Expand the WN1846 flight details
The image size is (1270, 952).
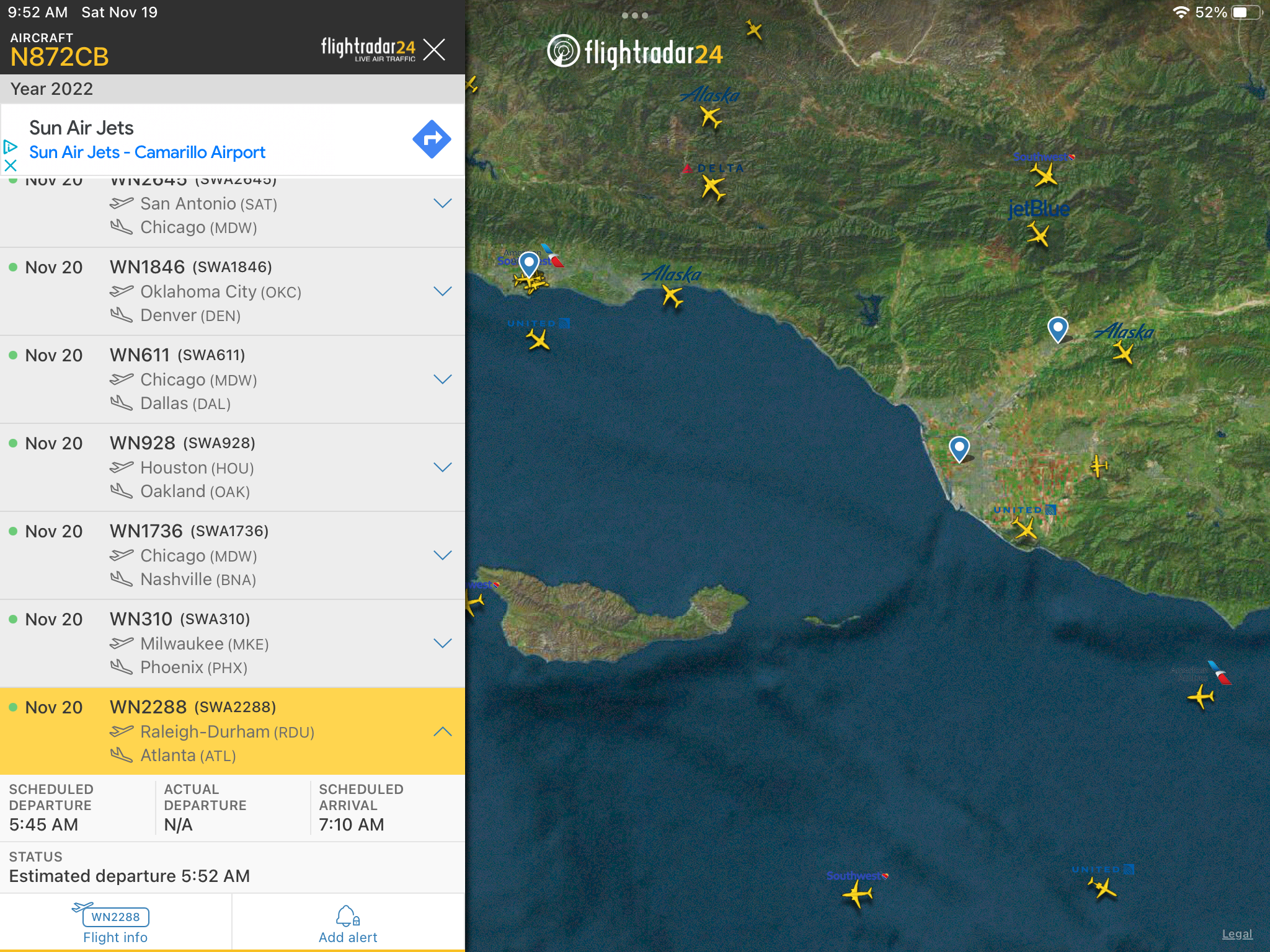[442, 291]
